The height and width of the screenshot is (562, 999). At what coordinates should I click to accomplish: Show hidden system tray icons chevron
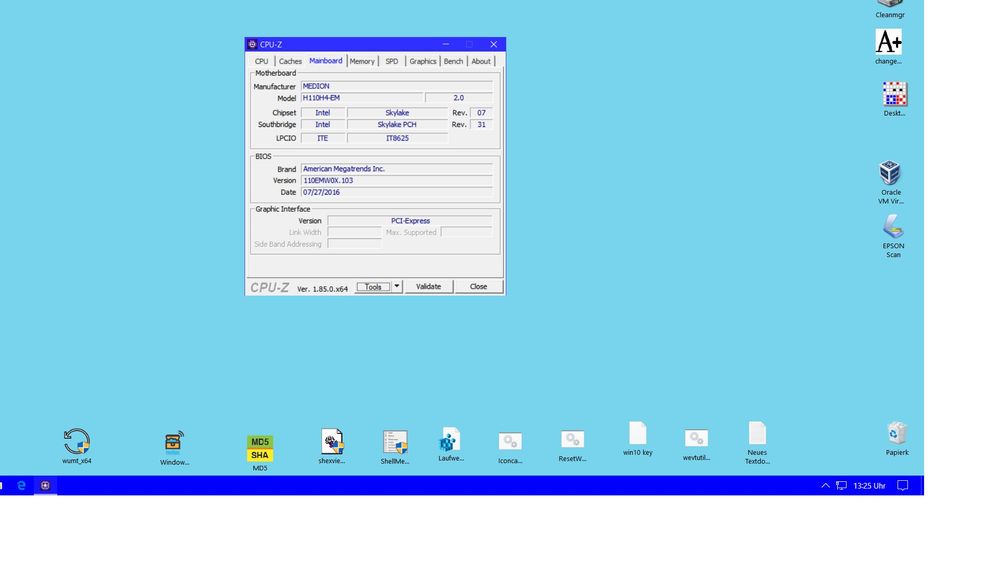[x=825, y=485]
